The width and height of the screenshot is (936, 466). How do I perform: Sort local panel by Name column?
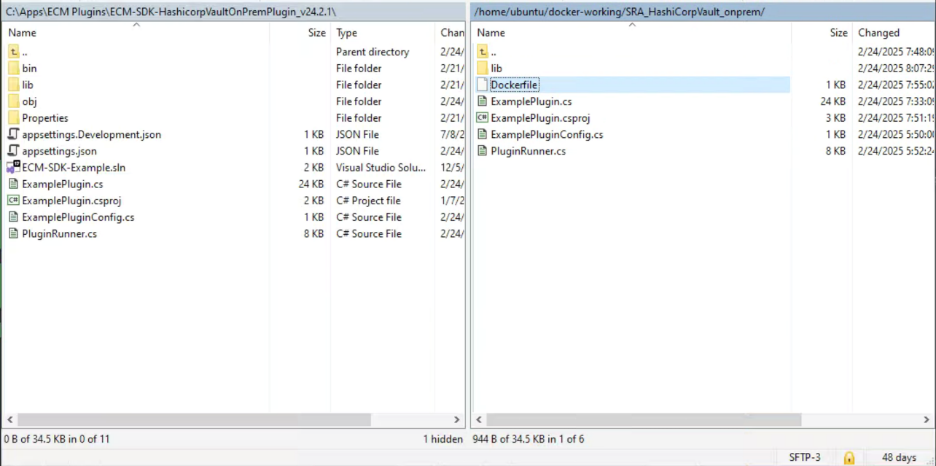[136, 32]
